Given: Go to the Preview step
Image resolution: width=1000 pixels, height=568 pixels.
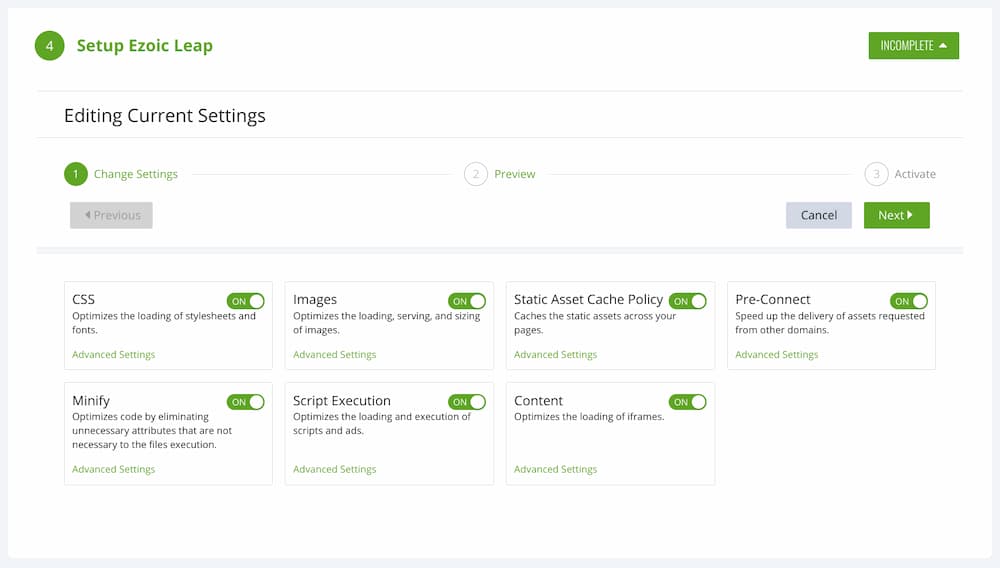Looking at the screenshot, I should (500, 174).
